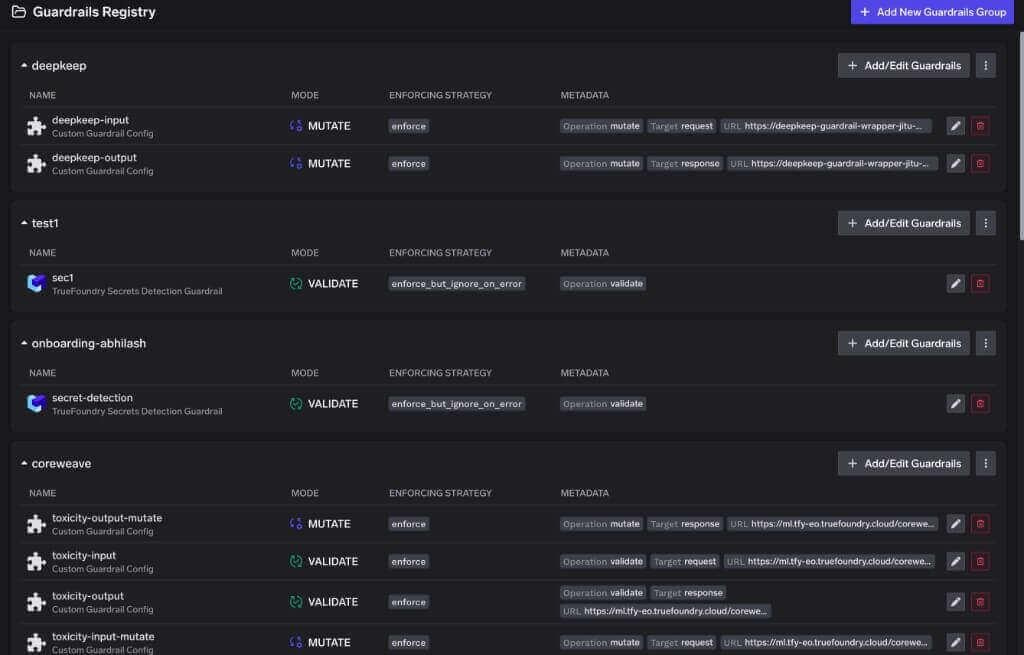This screenshot has height=655, width=1024.
Task: Click Add/Edit Guardrails for onboarding-abhilash
Action: pyautogui.click(x=904, y=343)
